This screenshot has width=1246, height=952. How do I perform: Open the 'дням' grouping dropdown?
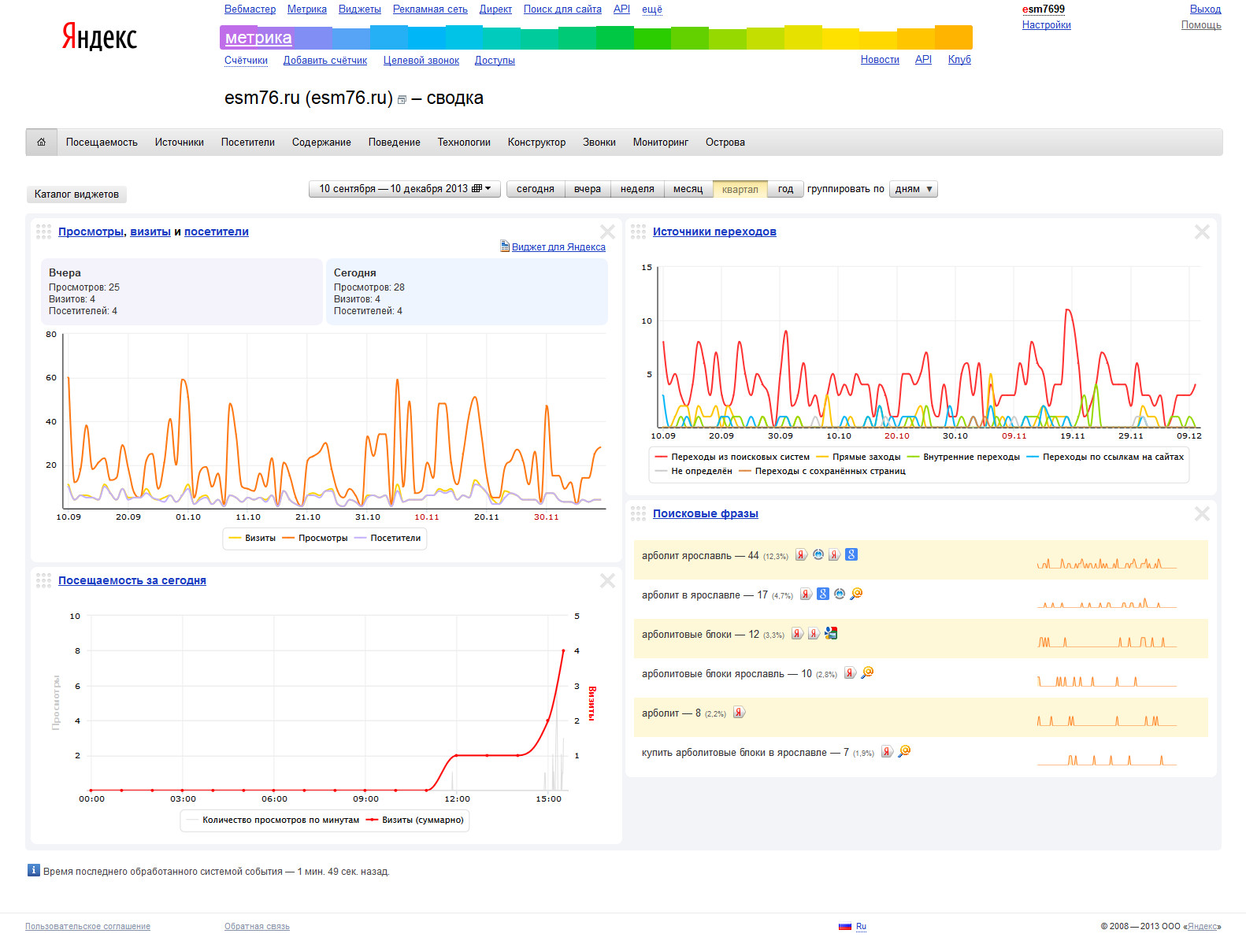(913, 189)
